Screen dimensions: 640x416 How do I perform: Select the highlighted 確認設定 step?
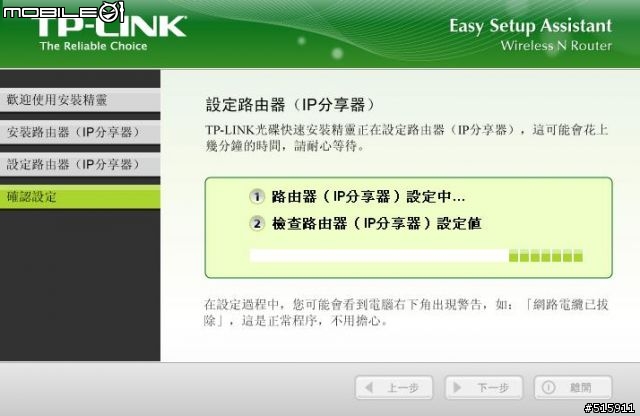80,197
